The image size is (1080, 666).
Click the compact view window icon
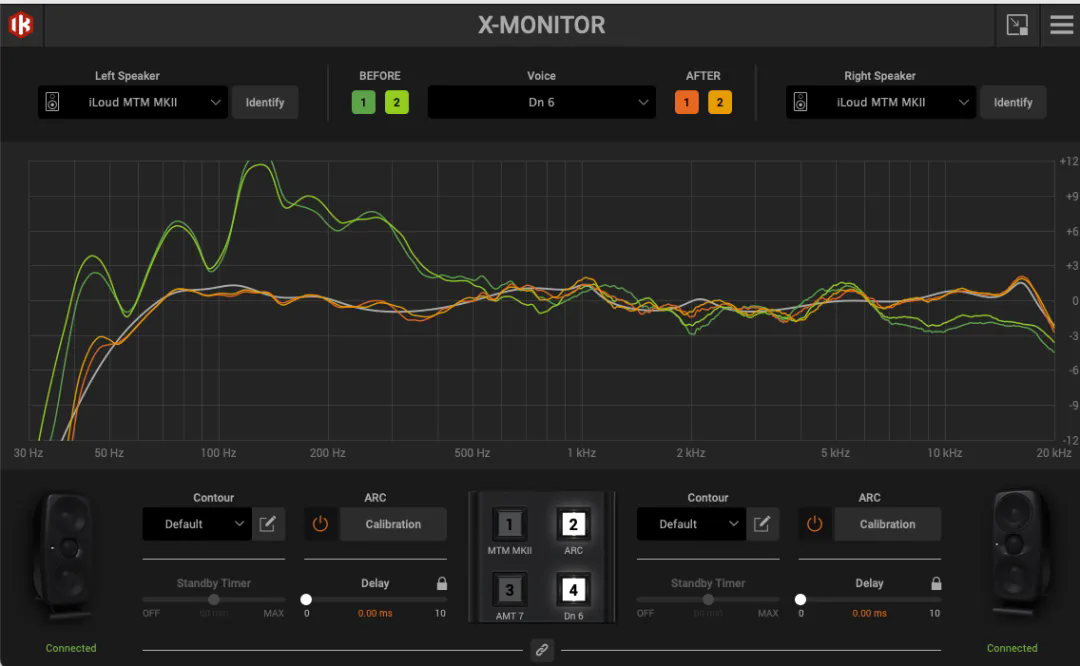pyautogui.click(x=1017, y=25)
